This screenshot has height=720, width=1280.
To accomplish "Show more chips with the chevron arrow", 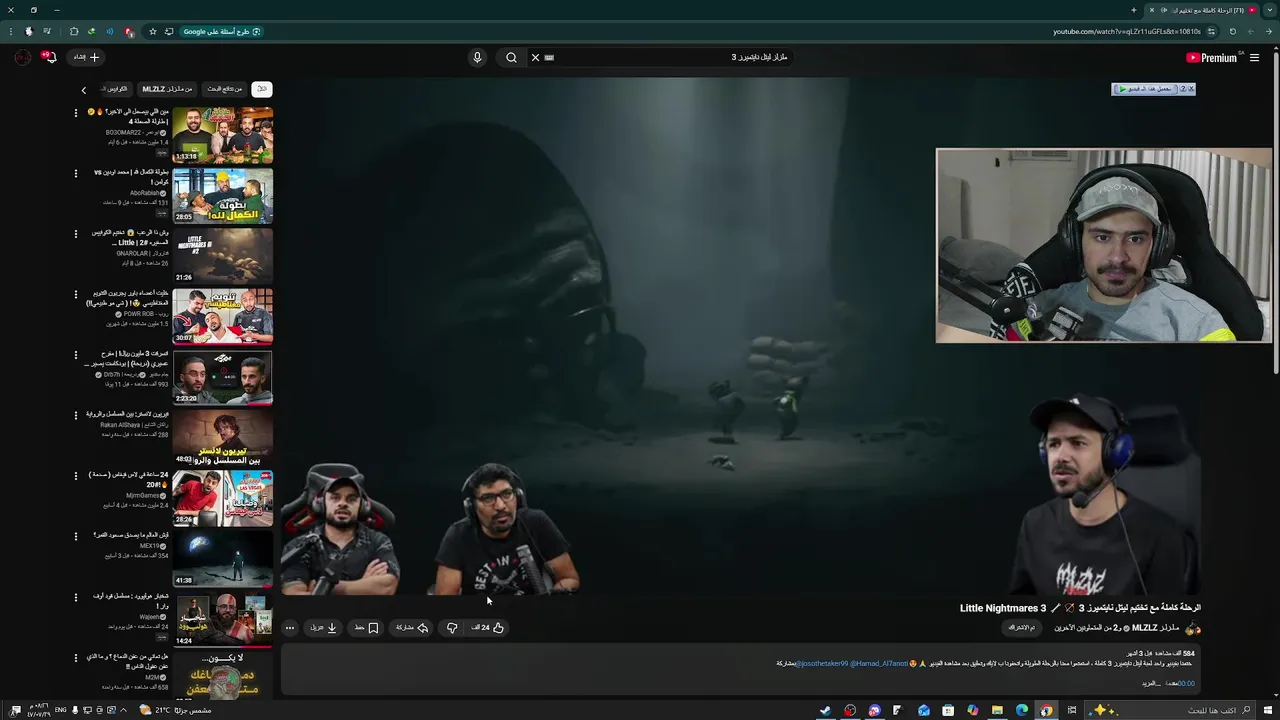I will (84, 90).
